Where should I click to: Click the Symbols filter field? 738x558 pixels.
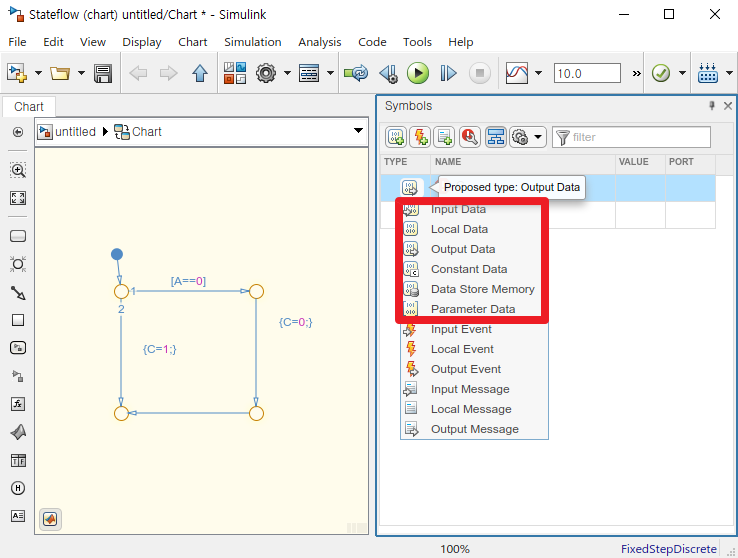pos(631,137)
